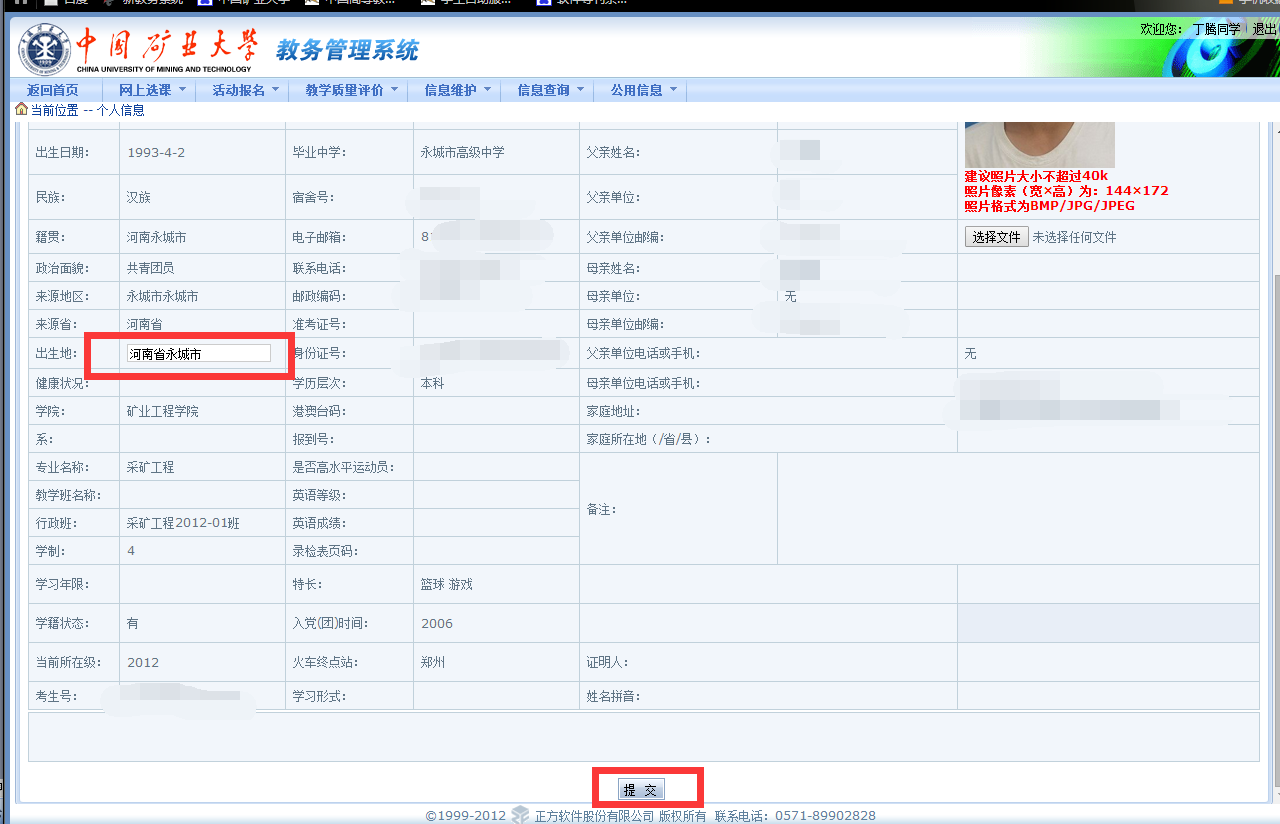Click into the 出生地 text field
This screenshot has width=1280, height=824.
(199, 354)
